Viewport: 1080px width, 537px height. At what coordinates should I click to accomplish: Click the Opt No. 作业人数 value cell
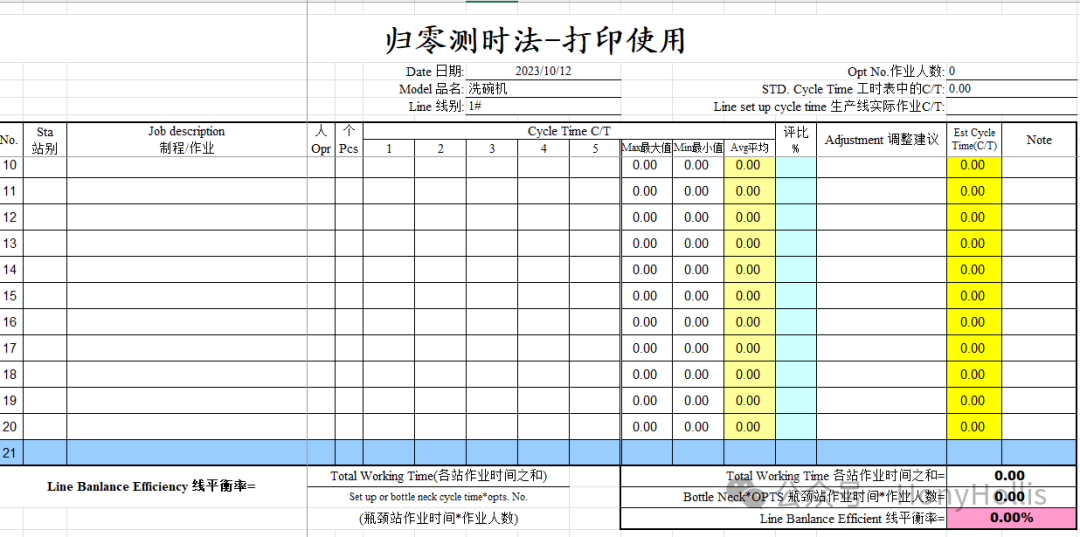[1010, 71]
